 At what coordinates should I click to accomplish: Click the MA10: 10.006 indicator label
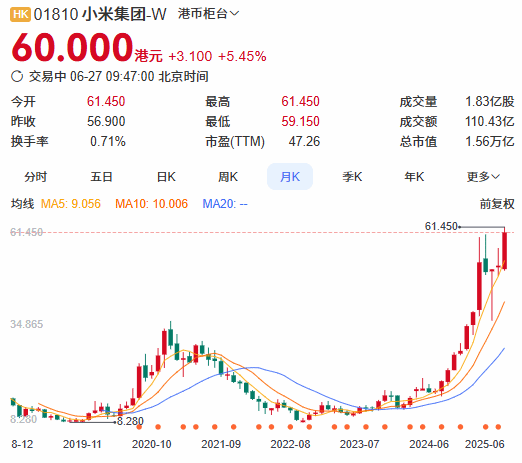pyautogui.click(x=151, y=204)
